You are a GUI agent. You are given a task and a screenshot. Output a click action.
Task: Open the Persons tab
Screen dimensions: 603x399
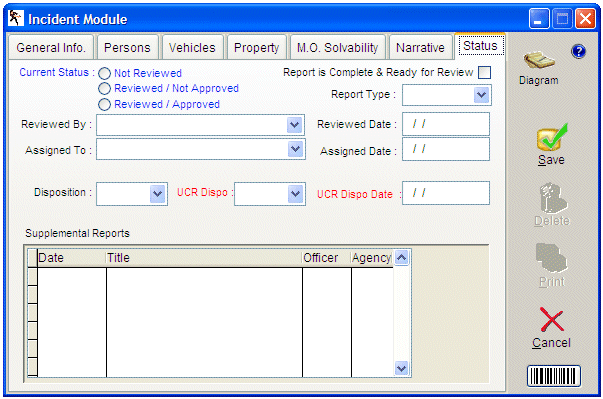(x=127, y=48)
